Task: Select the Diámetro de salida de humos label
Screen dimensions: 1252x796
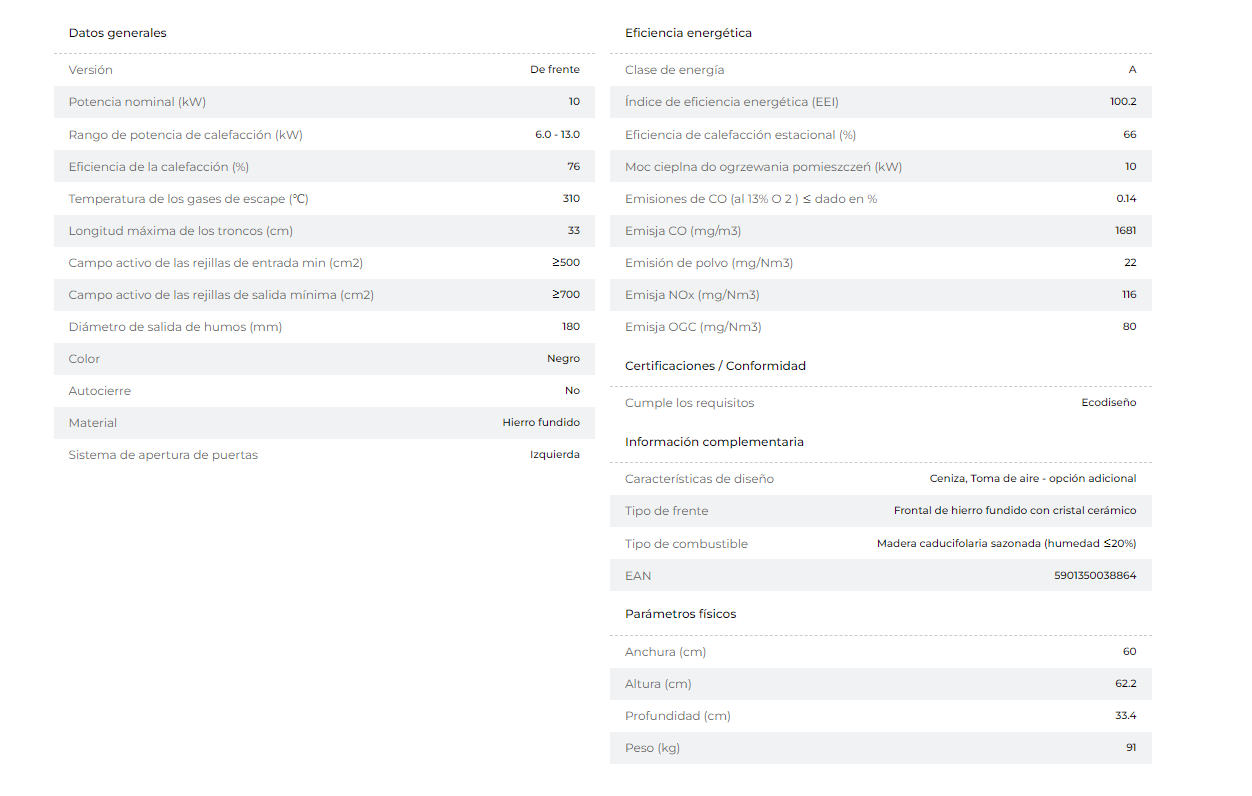Action: coord(176,327)
